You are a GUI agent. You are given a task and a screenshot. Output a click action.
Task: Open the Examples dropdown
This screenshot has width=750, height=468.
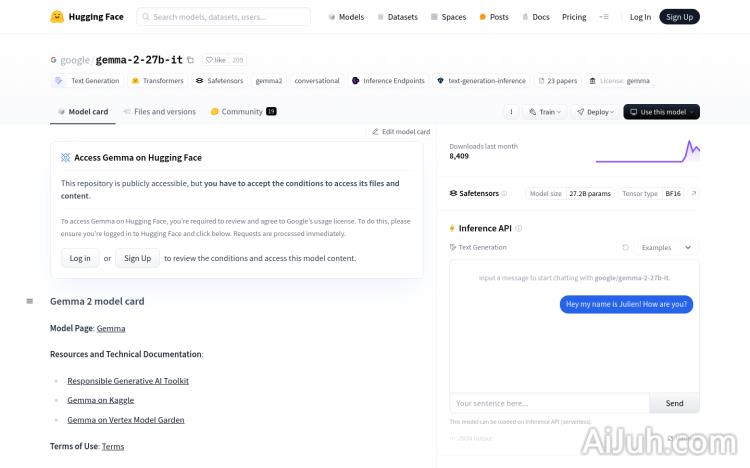[x=665, y=247]
